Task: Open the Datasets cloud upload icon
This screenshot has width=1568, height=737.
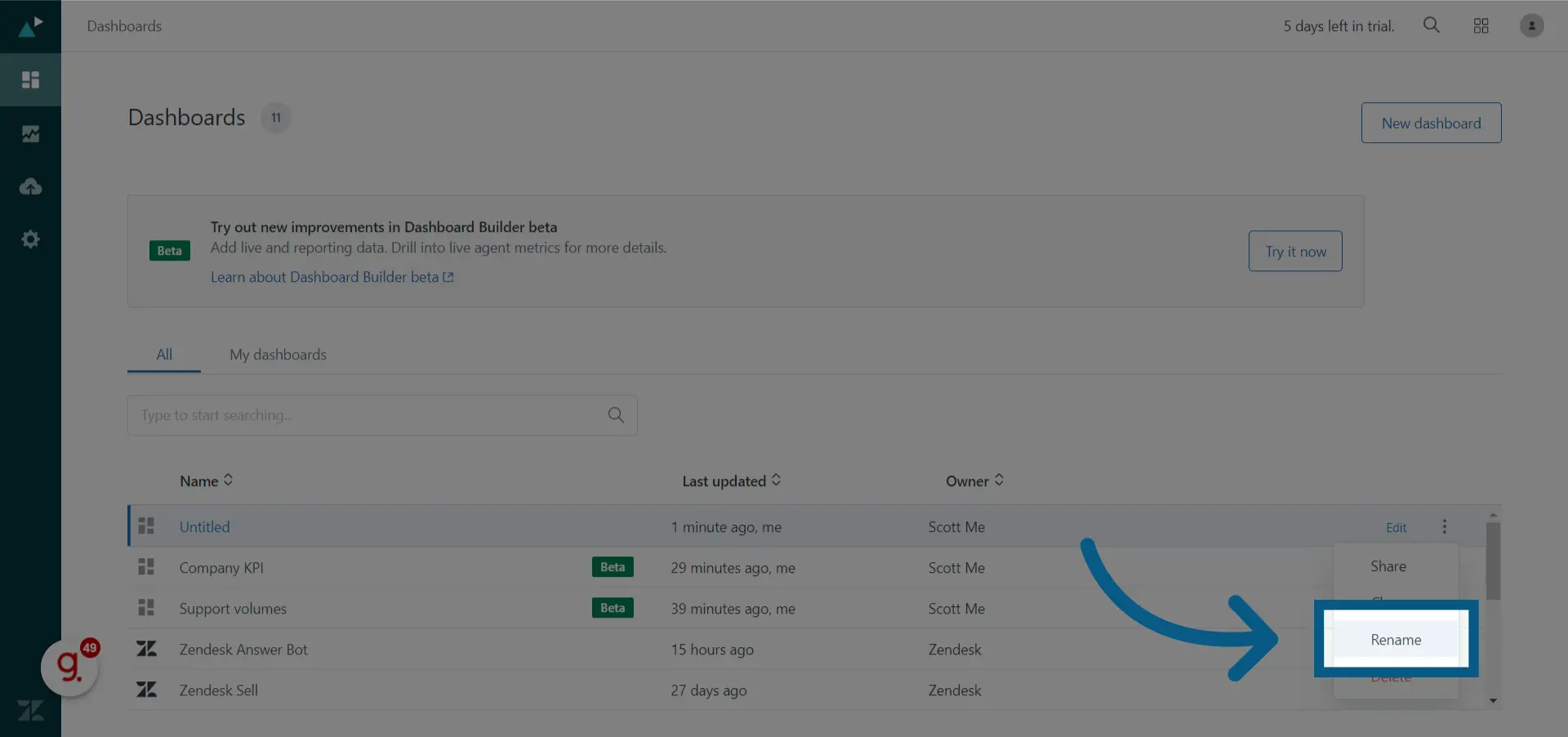Action: pyautogui.click(x=30, y=186)
